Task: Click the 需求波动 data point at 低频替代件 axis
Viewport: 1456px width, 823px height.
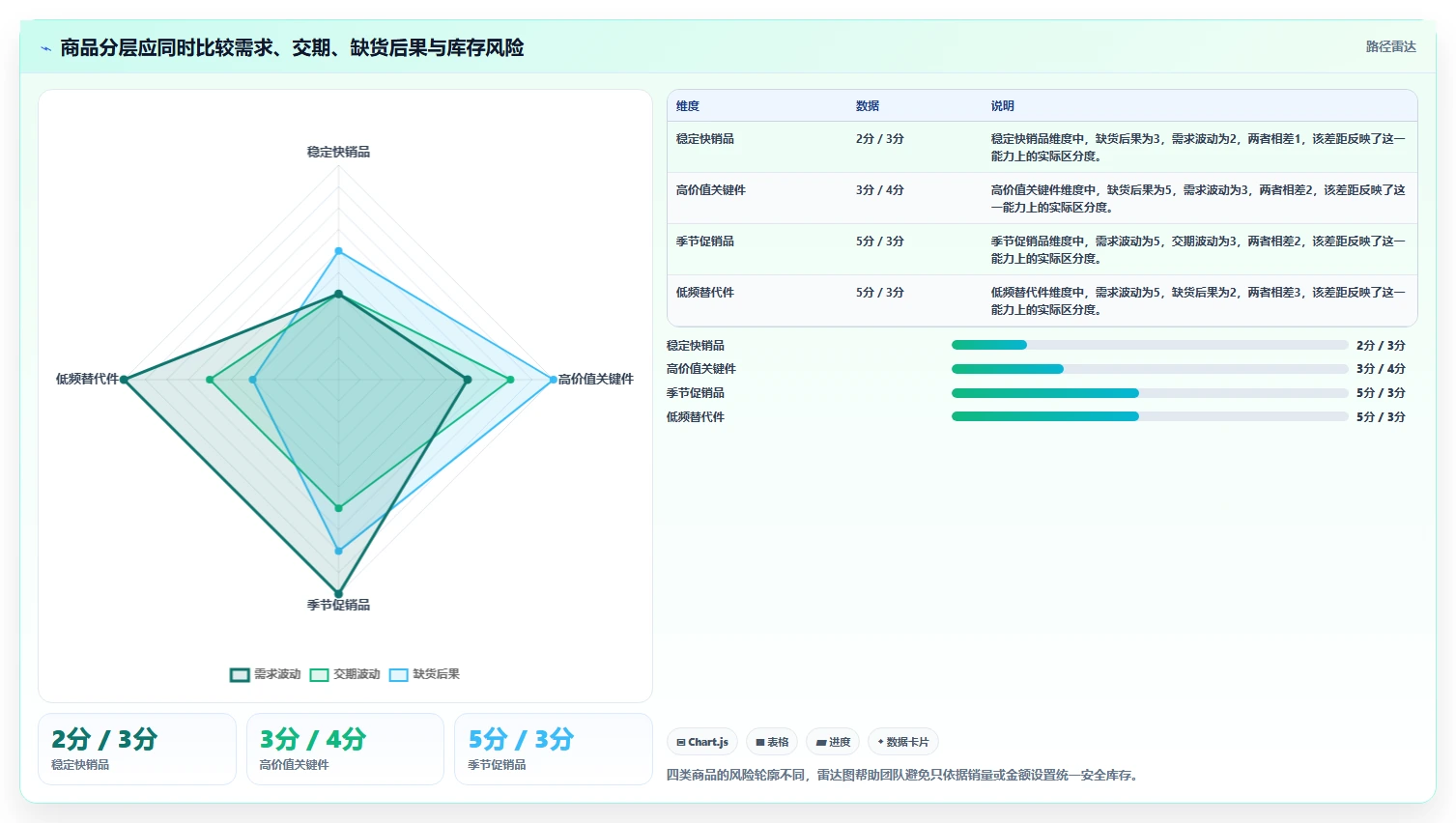Action: 124,380
